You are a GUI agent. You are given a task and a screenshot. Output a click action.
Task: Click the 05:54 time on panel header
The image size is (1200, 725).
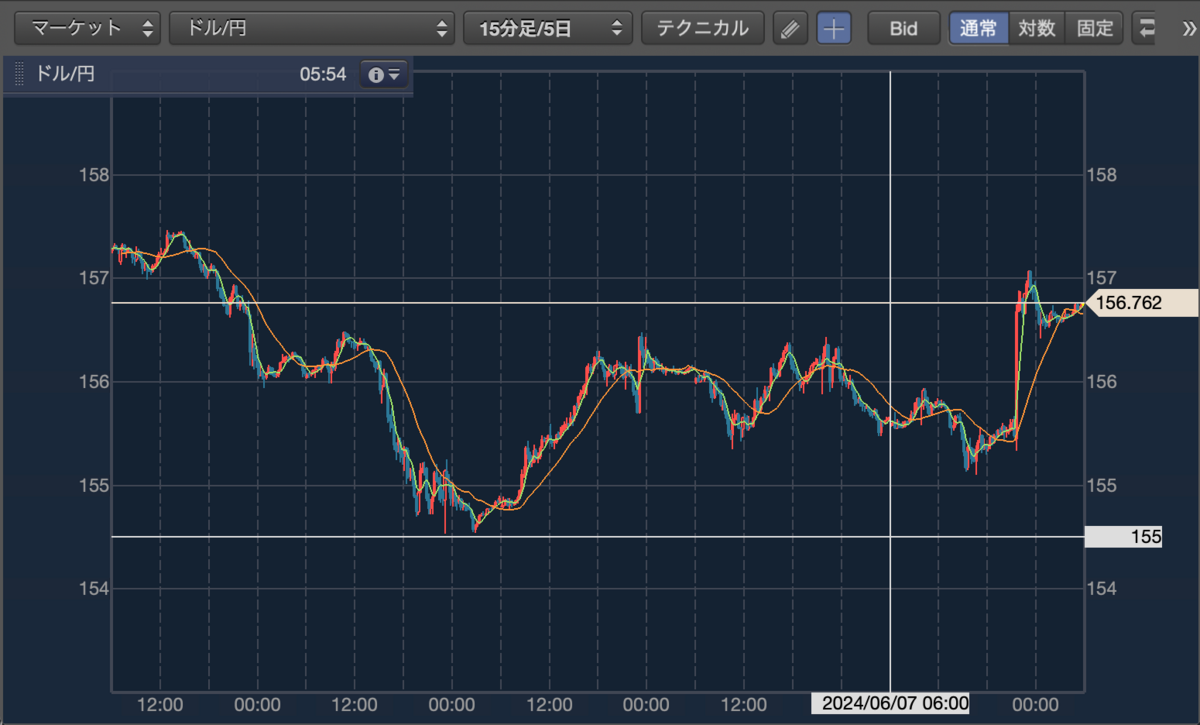322,74
